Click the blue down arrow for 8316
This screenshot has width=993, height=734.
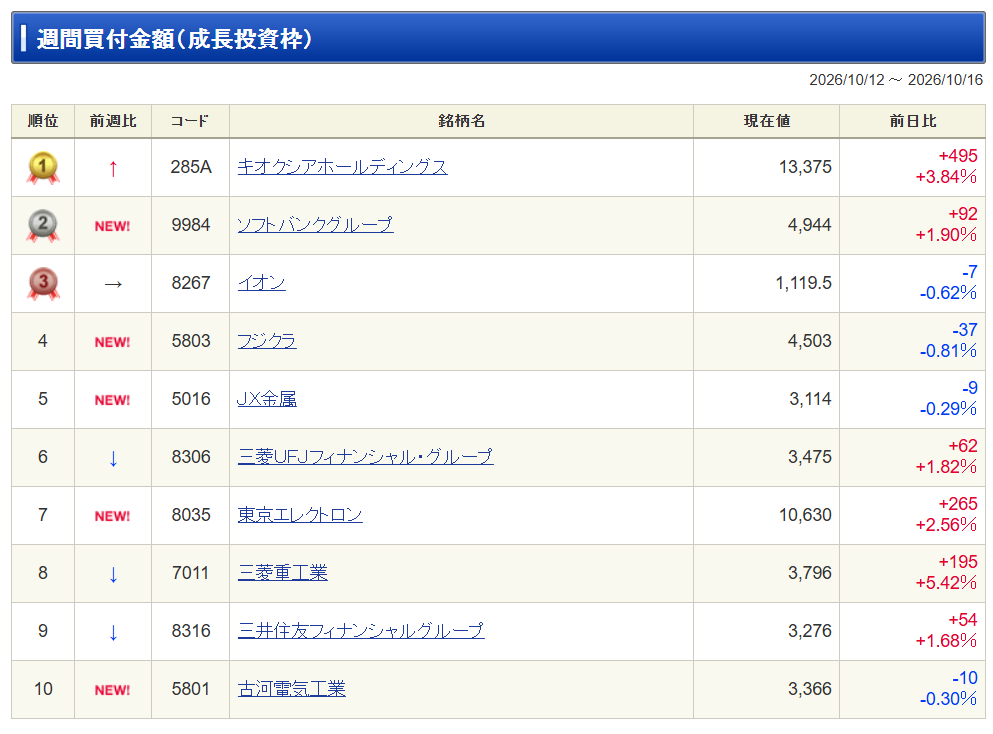pos(113,632)
